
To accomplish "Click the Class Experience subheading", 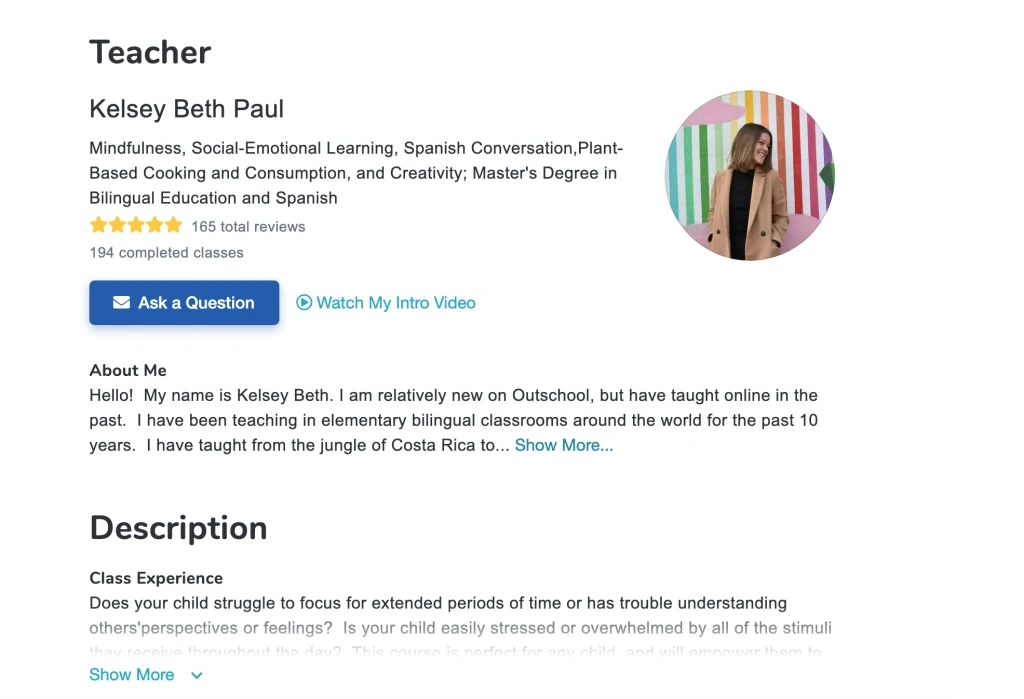I will point(156,578).
